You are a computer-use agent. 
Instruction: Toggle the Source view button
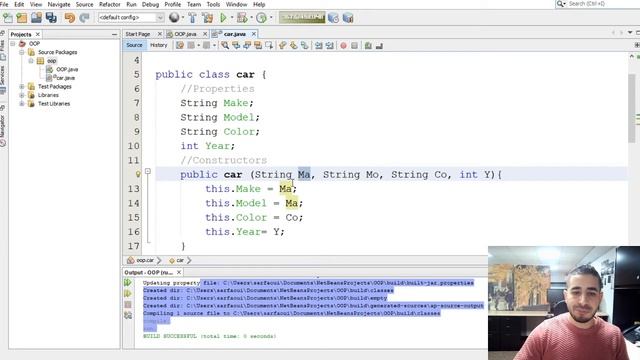click(x=134, y=45)
